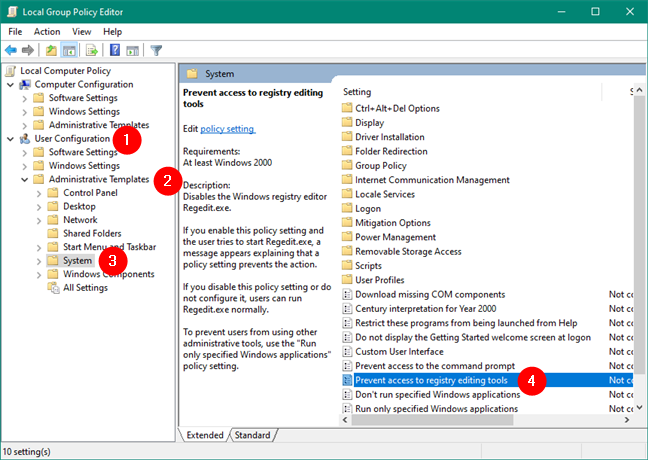The height and width of the screenshot is (460, 648).
Task: Expand the Windows Components tree node
Action: coord(39,274)
